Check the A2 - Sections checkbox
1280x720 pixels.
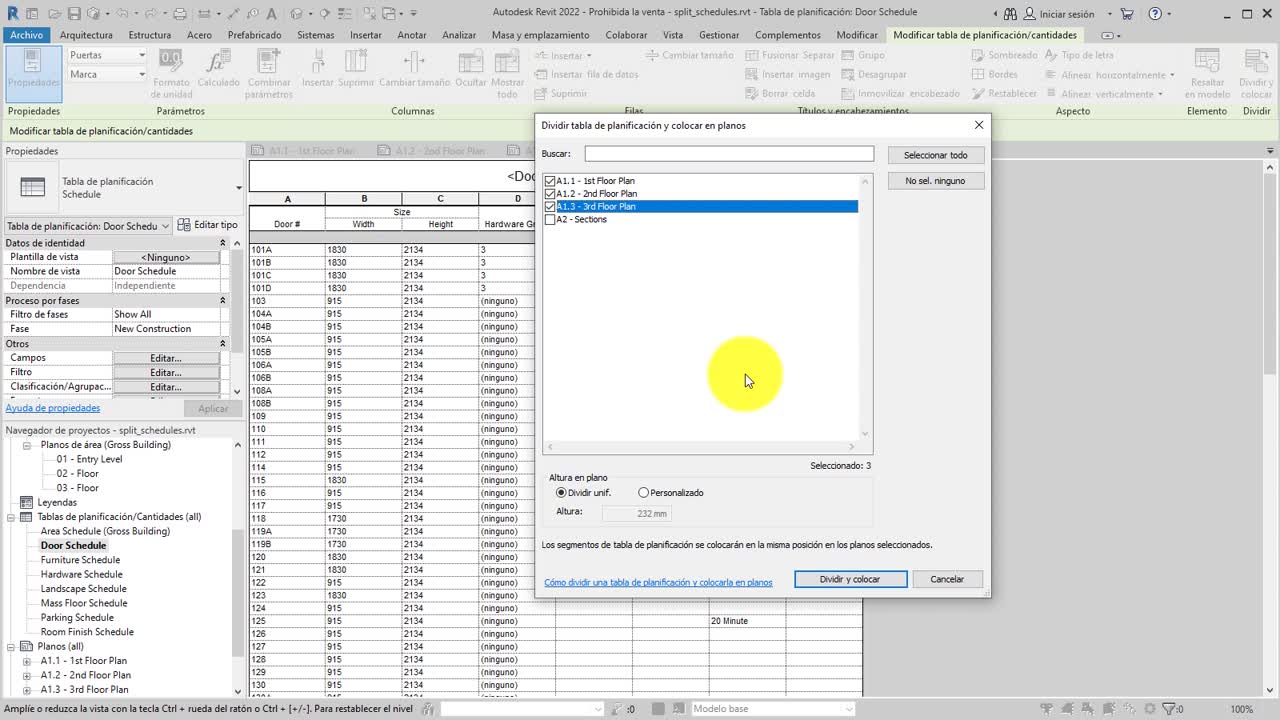coord(550,219)
